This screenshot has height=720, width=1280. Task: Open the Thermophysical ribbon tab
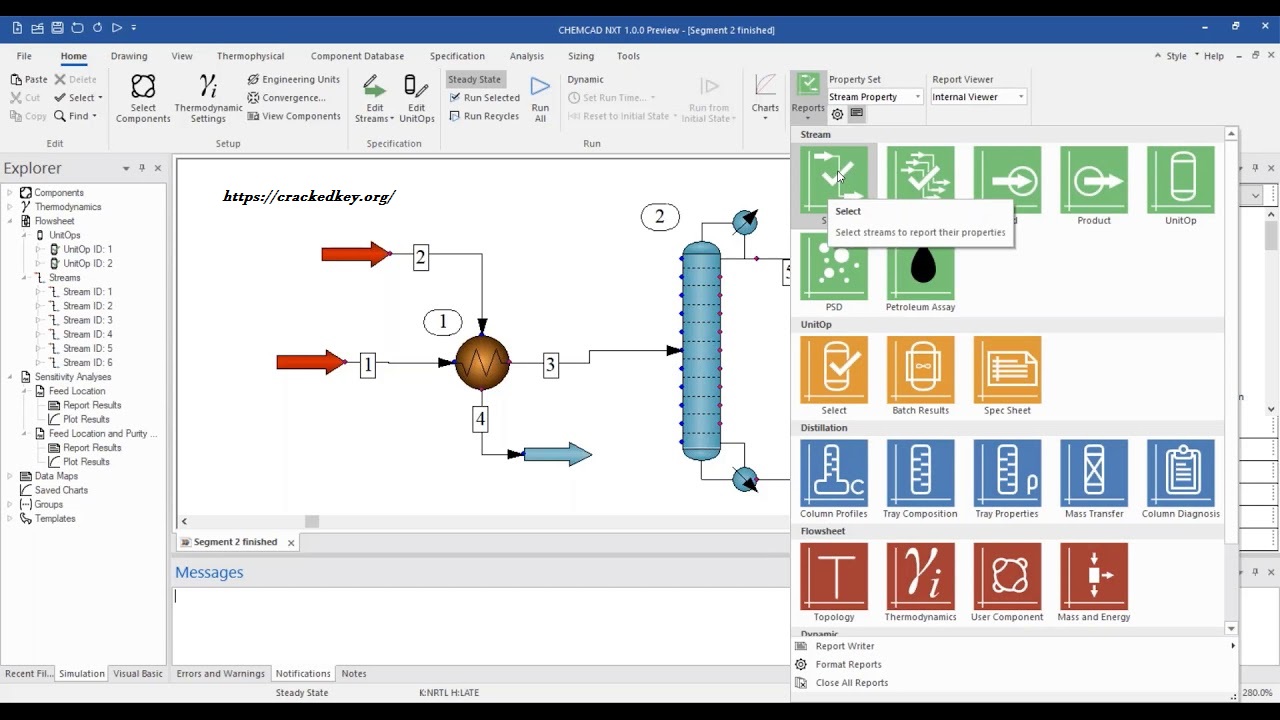click(250, 56)
